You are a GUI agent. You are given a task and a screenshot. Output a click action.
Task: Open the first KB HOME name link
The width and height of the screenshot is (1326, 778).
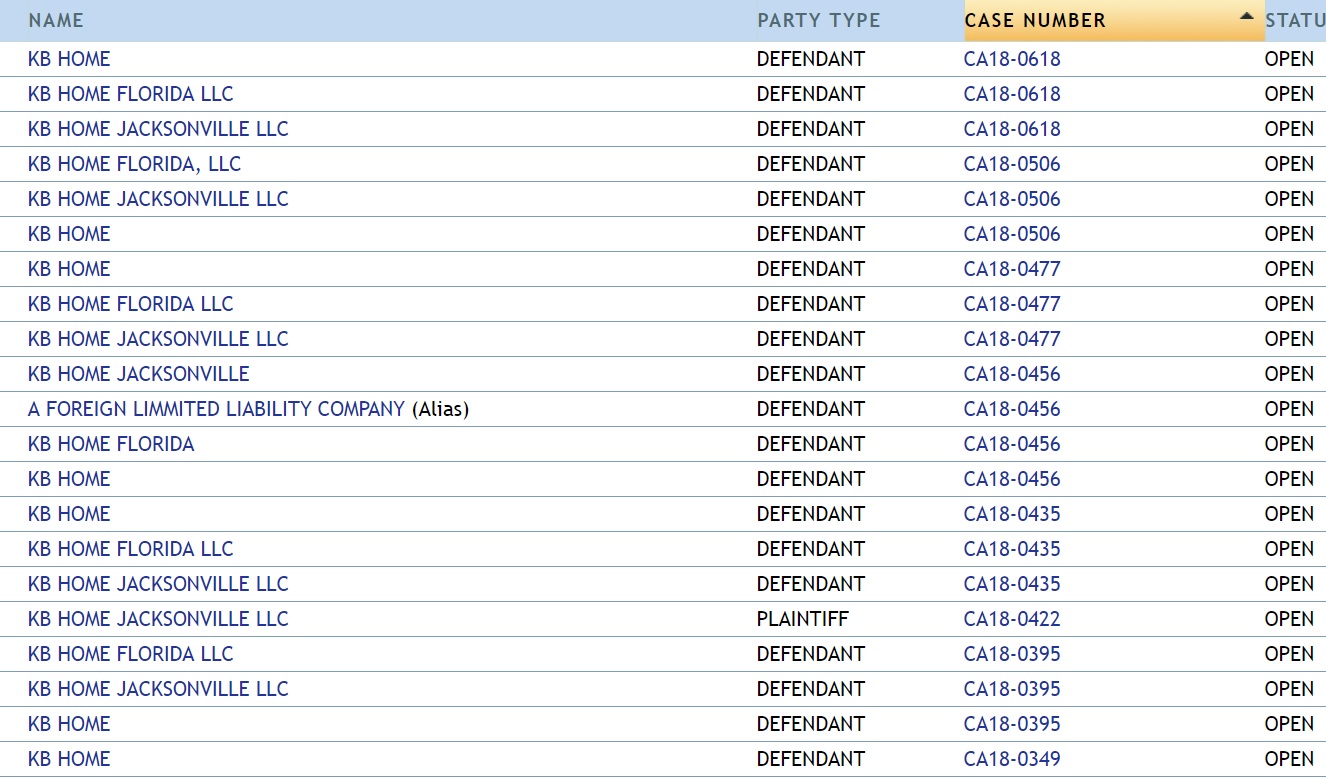point(69,59)
